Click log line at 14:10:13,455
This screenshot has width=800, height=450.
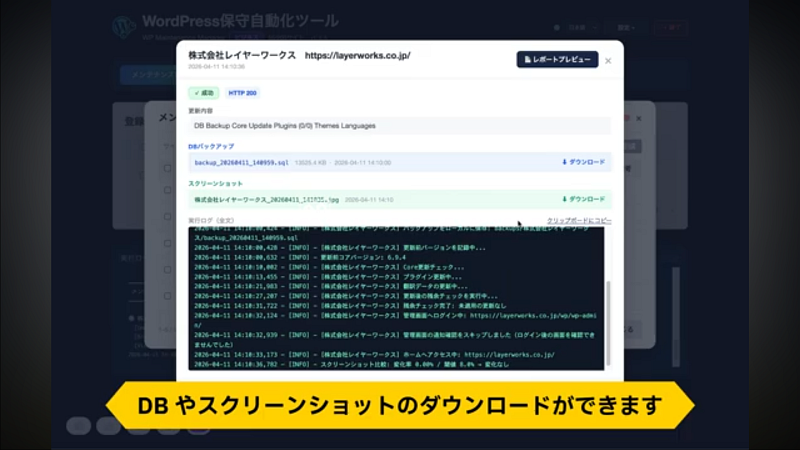coord(328,277)
